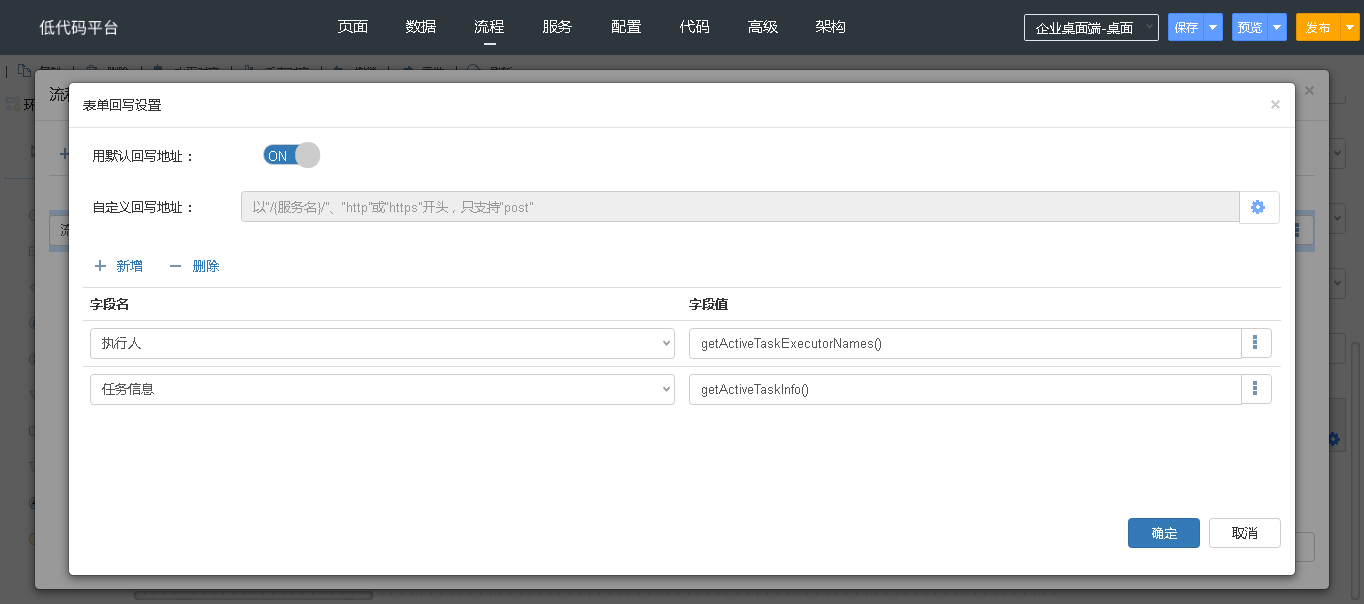The height and width of the screenshot is (604, 1364).
Task: Open the 发布 dropdown arrow
Action: point(1349,28)
